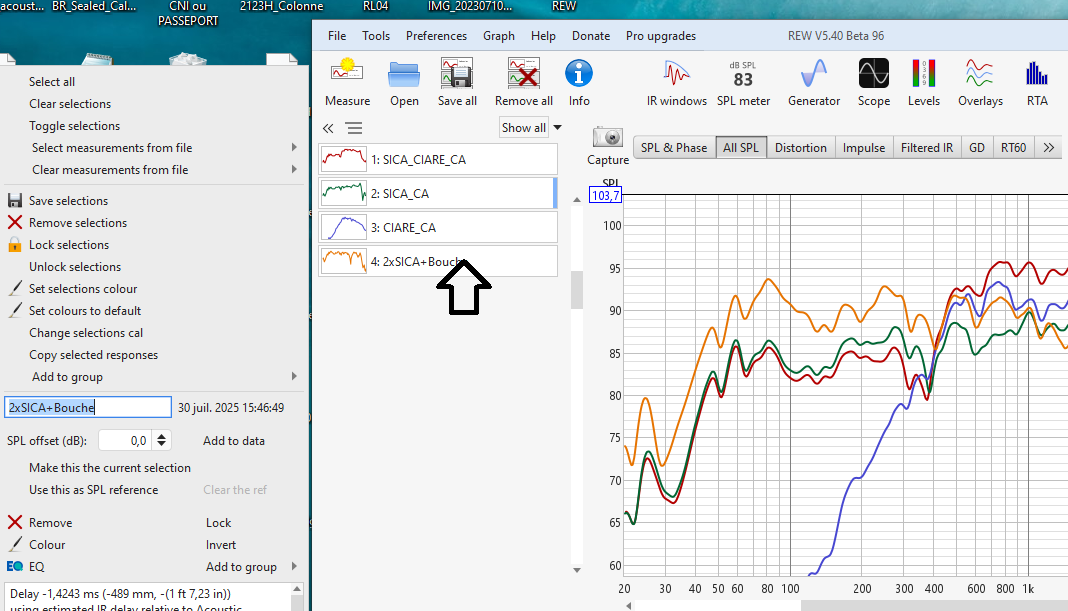Open the Preferences menu
This screenshot has width=1068, height=611.
[x=436, y=36]
